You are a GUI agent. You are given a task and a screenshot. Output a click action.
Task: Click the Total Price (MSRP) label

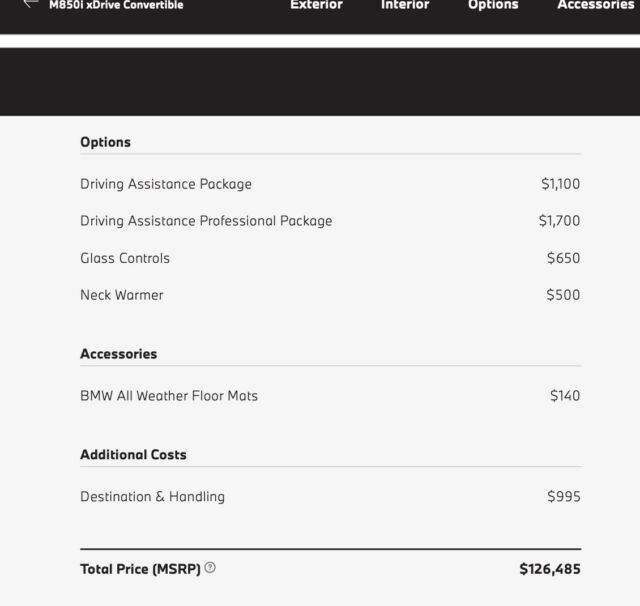click(x=140, y=569)
